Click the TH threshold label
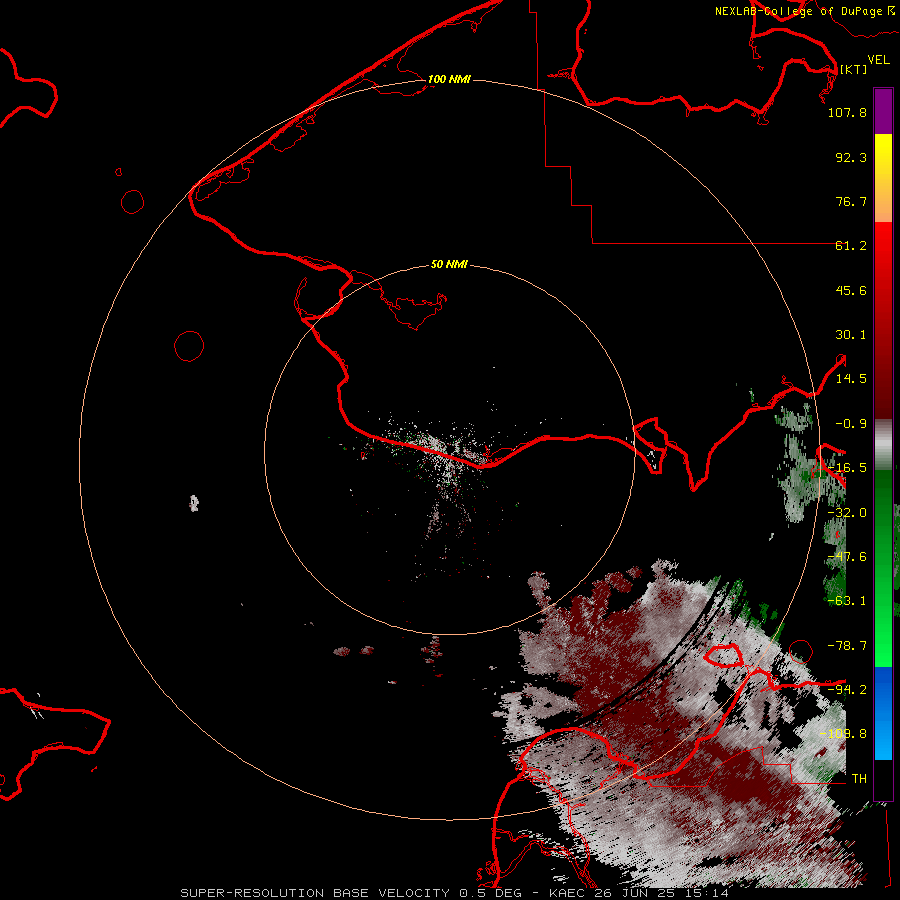Image resolution: width=900 pixels, height=900 pixels. click(859, 779)
